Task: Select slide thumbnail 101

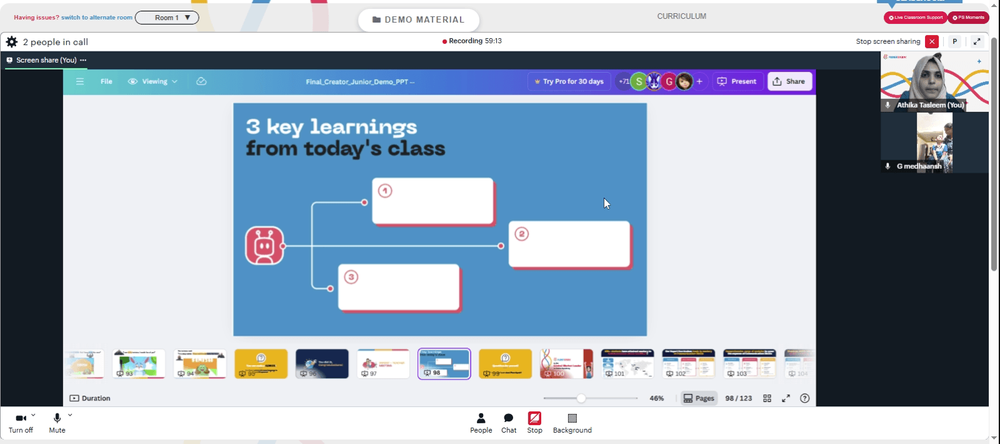Action: [x=628, y=364]
